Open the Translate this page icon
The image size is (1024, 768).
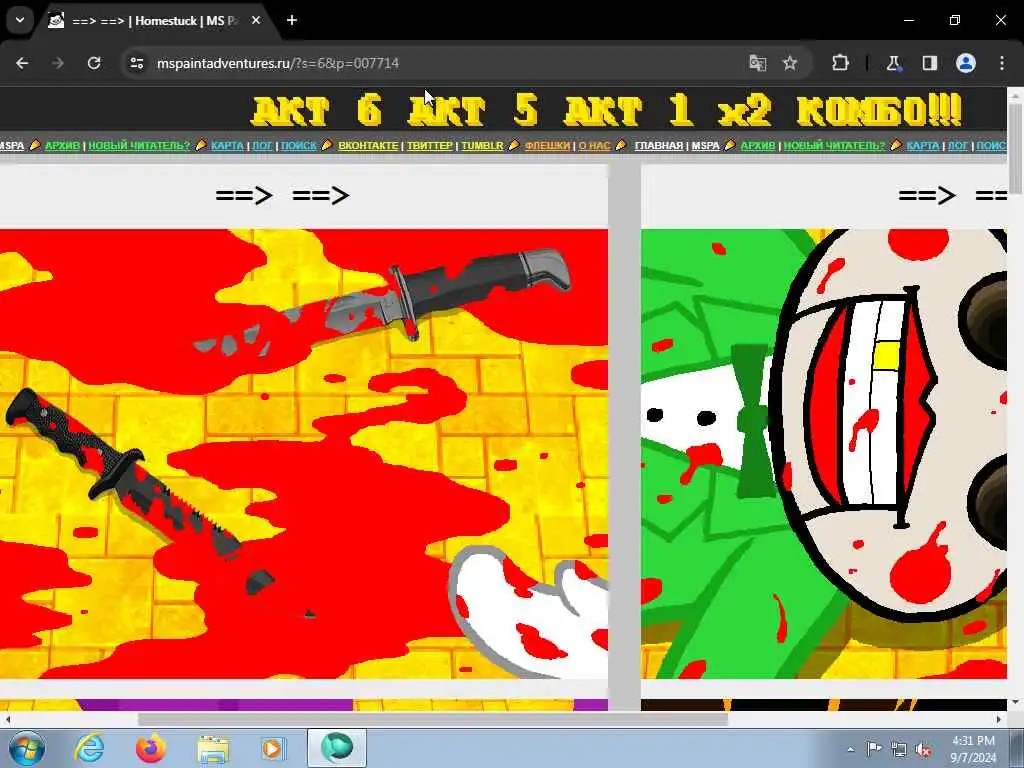tap(758, 63)
